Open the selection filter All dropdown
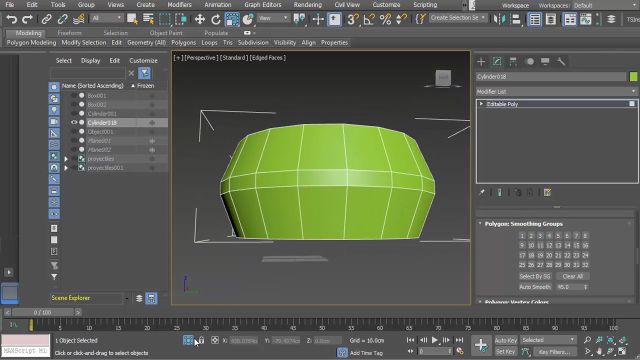Image resolution: width=640 pixels, height=360 pixels. (107, 18)
